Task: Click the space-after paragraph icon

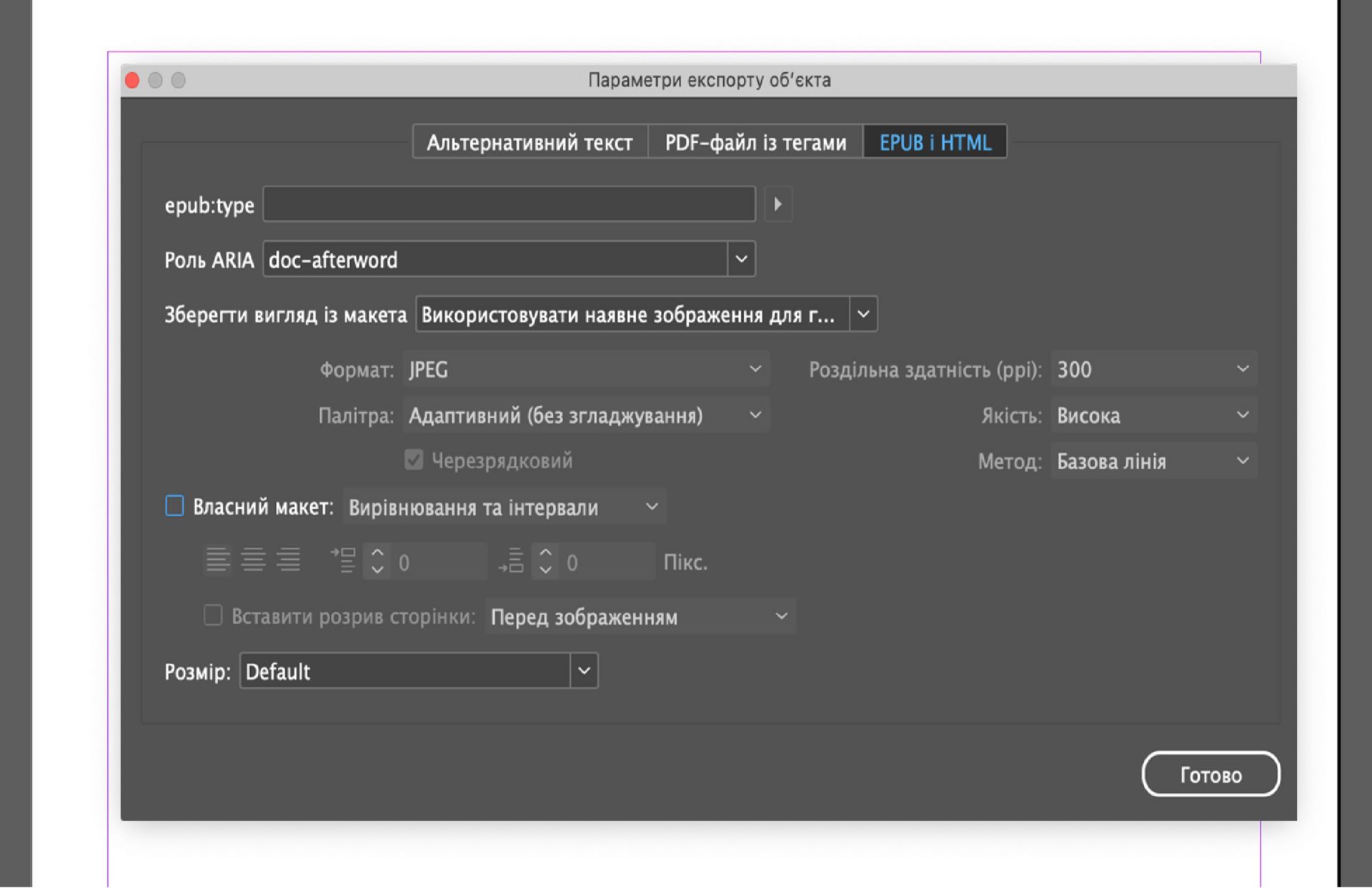Action: pos(512,561)
